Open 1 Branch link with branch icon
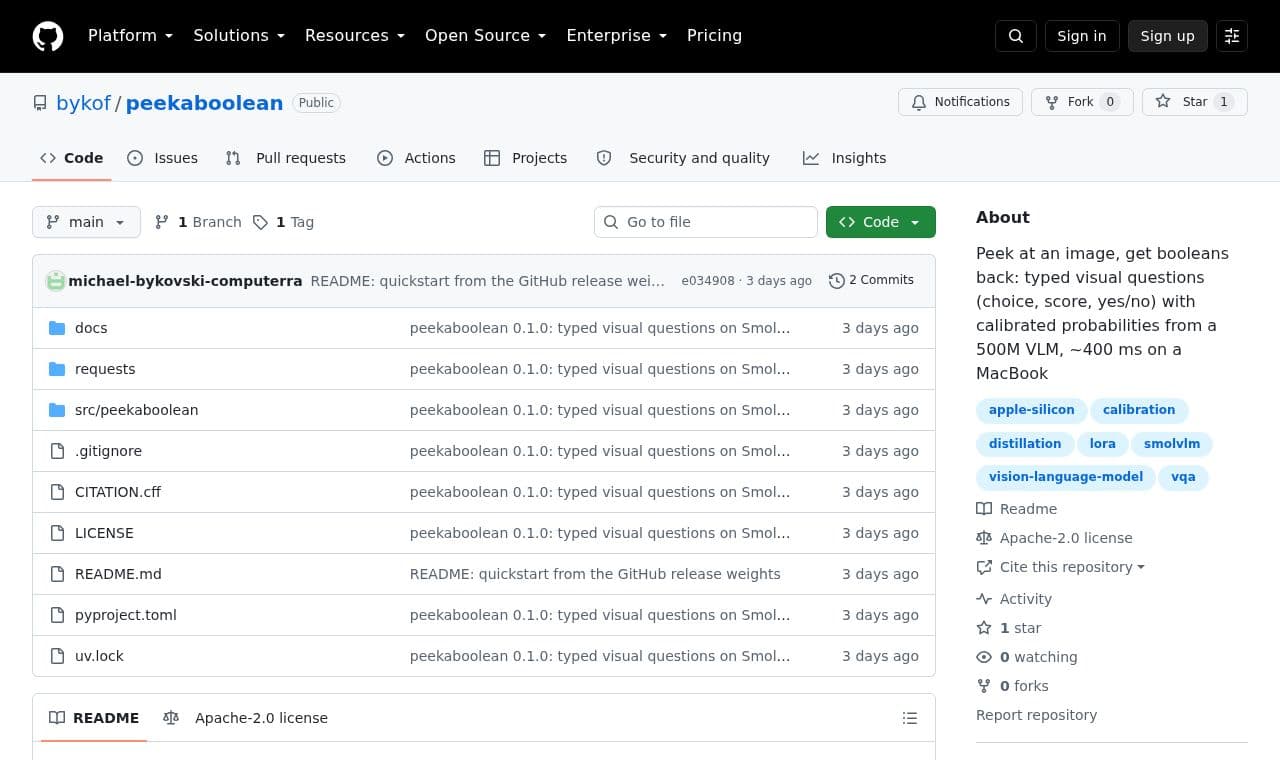This screenshot has width=1280, height=760. [198, 222]
